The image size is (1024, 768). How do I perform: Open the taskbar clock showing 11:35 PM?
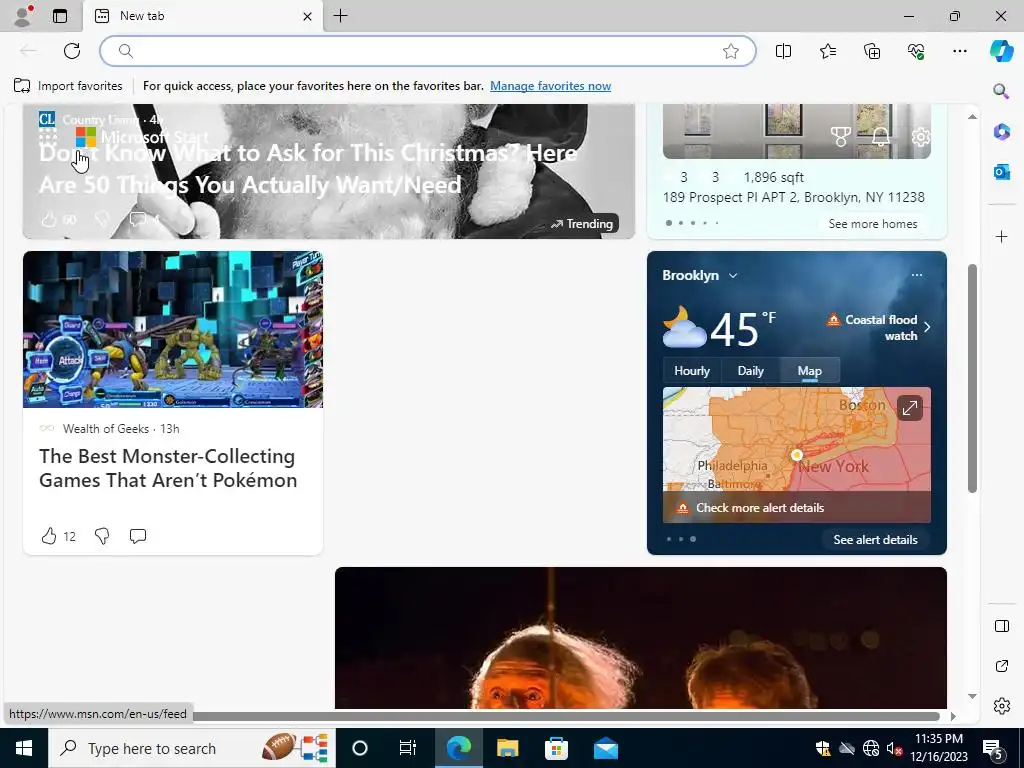(938, 748)
